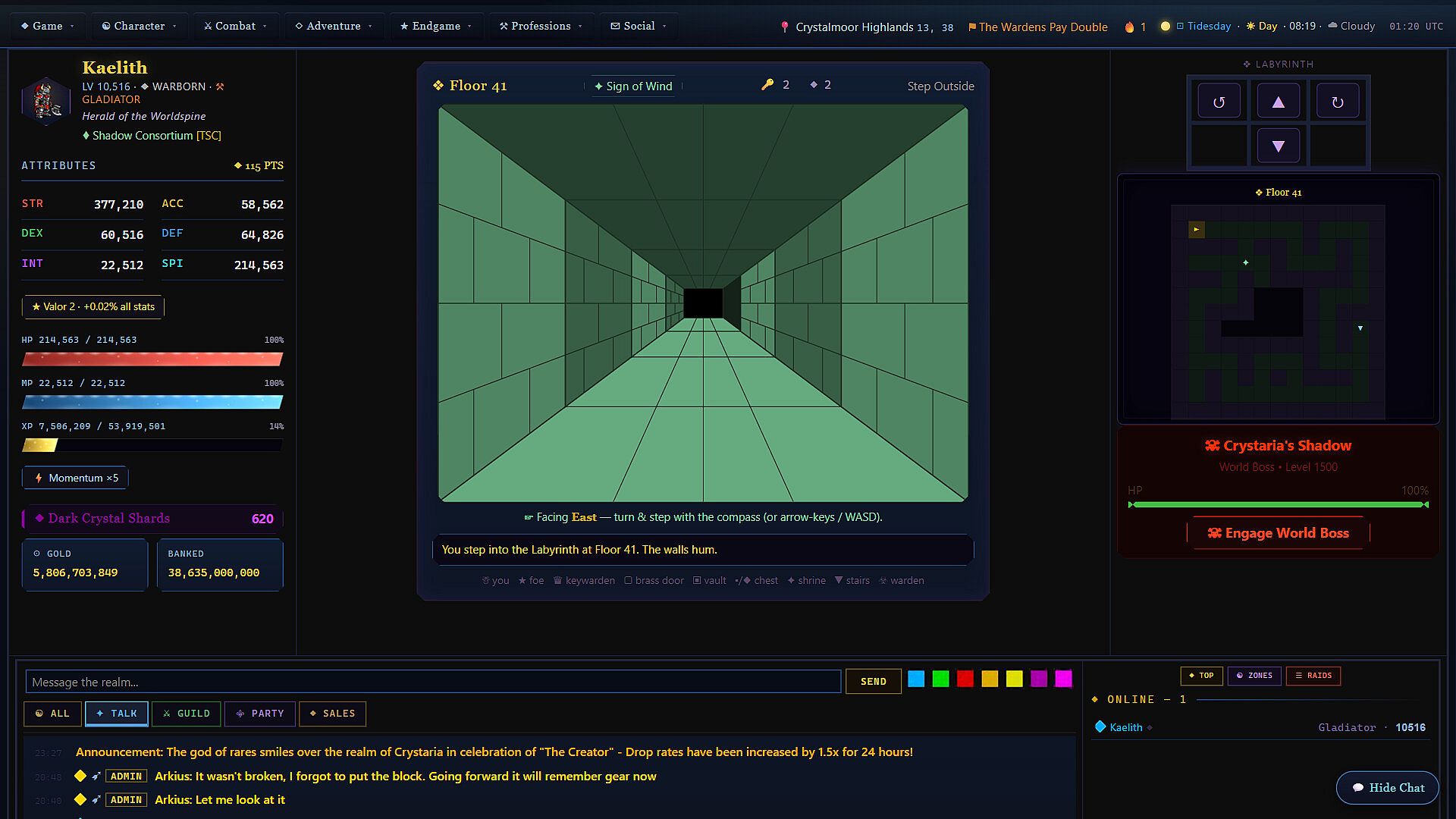Viewport: 1456px width, 819px height.
Task: Click the Cloudy weather icon
Action: pos(1332,26)
